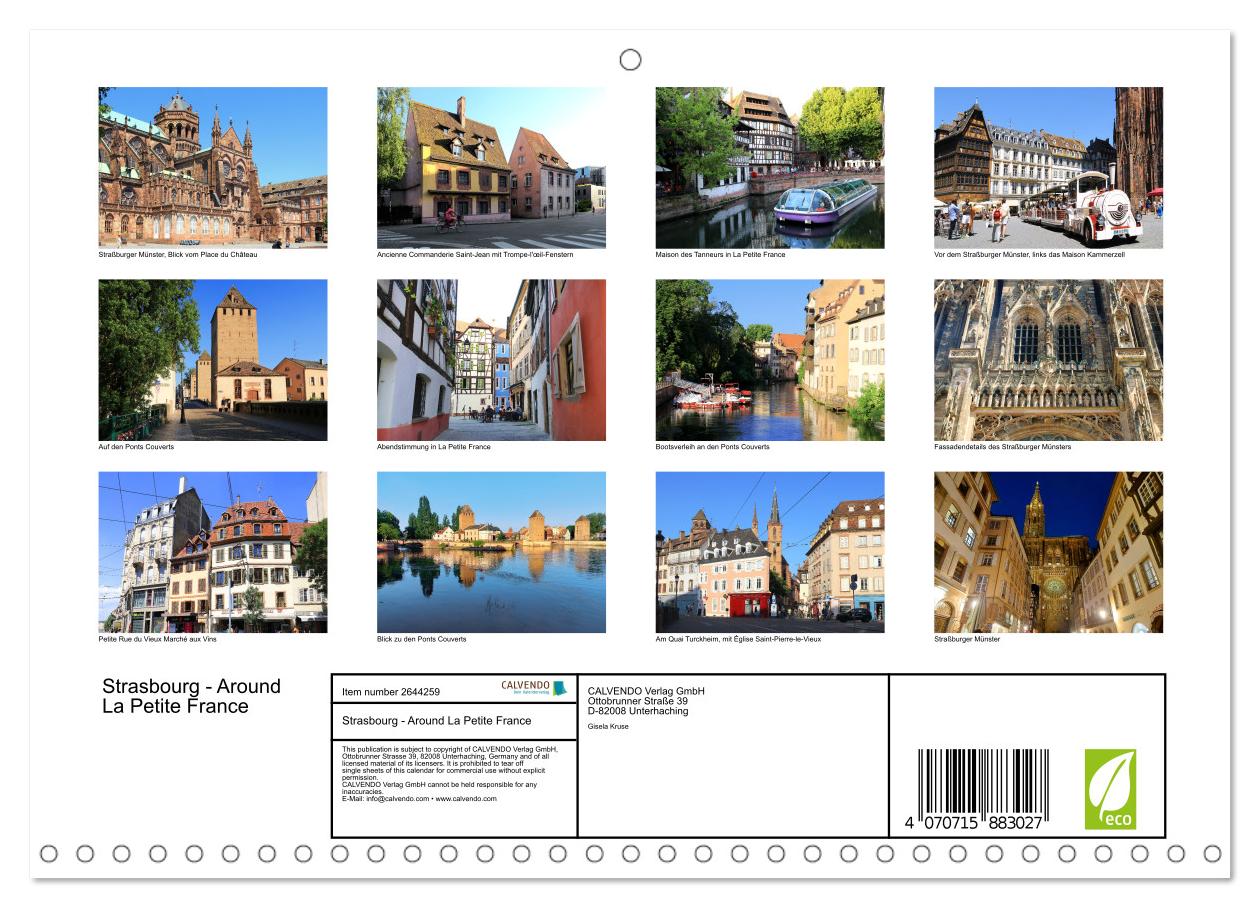Click the author name 'Gisela Kruse'
Screen dimensions: 1260x908
pyautogui.click(x=608, y=726)
